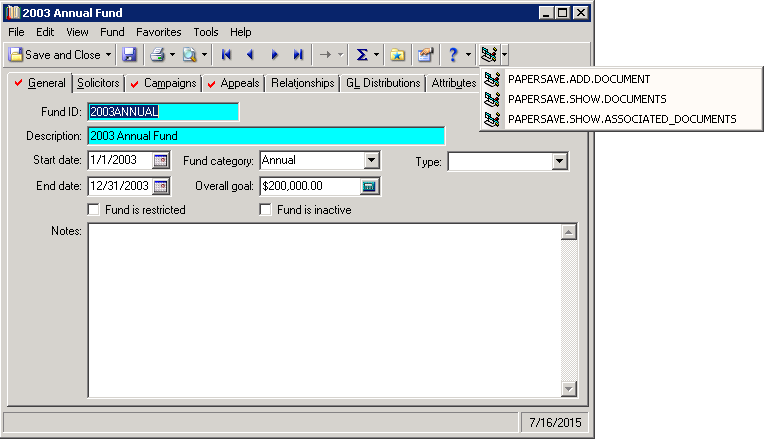Expand the print preview dropdown arrow
The height and width of the screenshot is (439, 764).
pos(204,55)
